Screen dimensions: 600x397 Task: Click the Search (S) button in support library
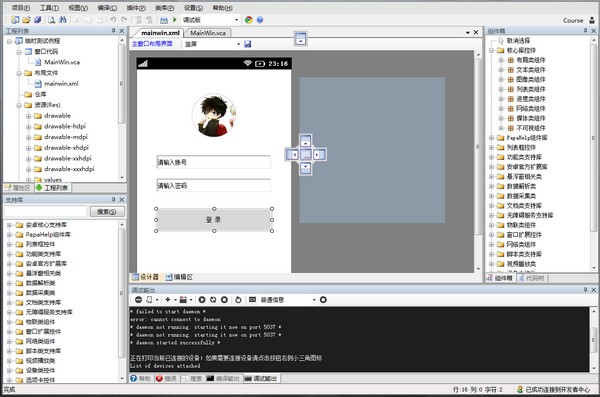[x=107, y=211]
